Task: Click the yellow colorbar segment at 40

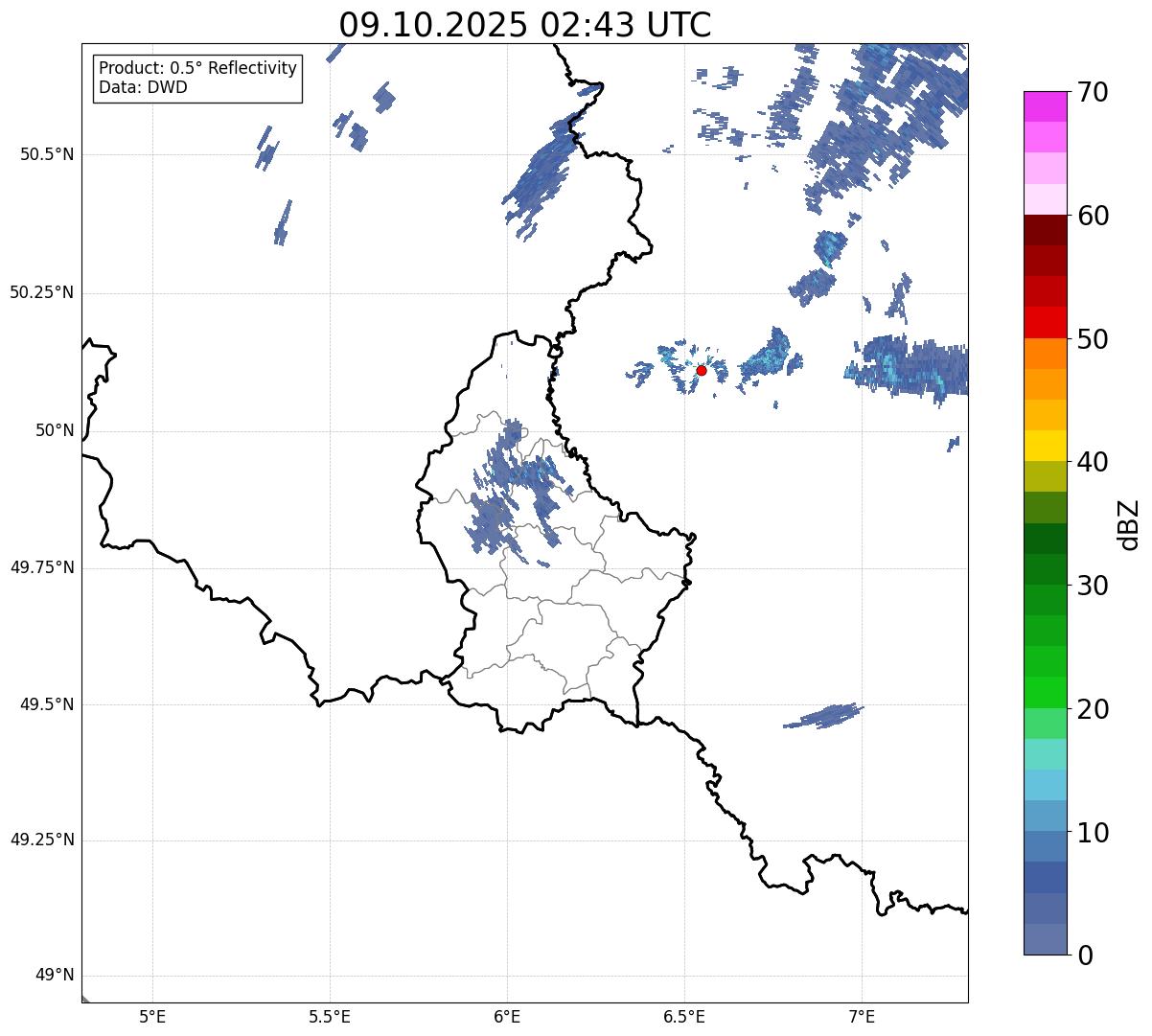Action: click(1046, 446)
